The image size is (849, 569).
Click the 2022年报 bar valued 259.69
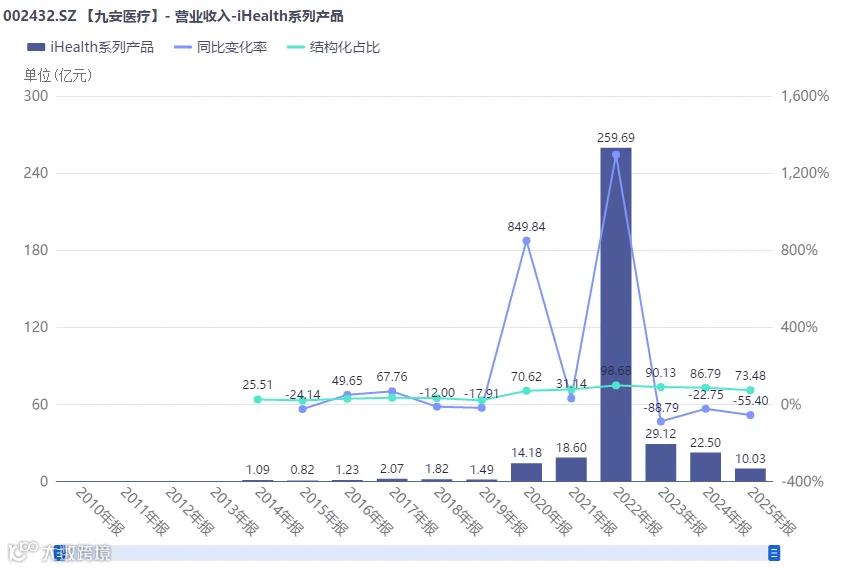point(616,315)
